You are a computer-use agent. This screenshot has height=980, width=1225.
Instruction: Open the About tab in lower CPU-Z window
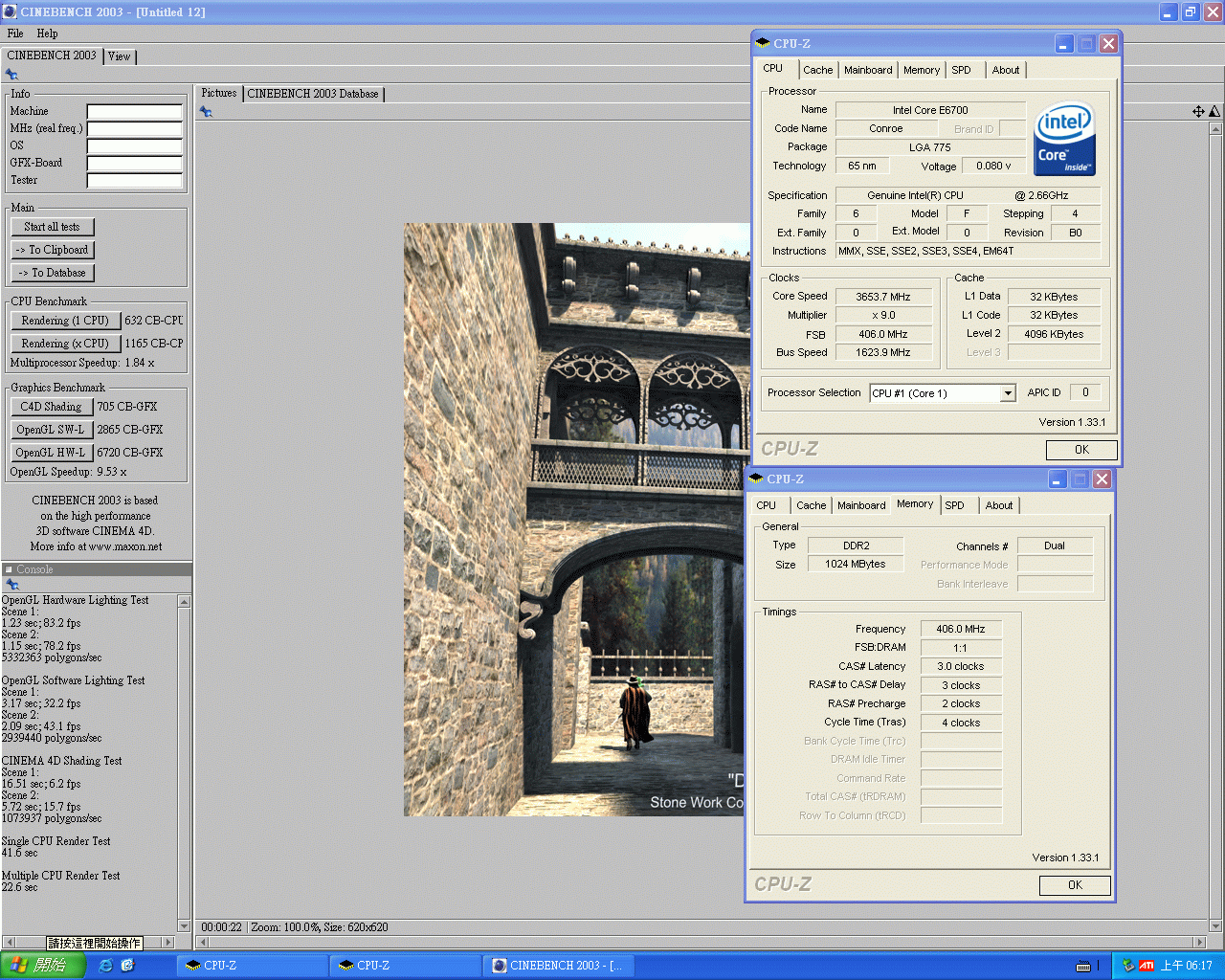coord(999,505)
